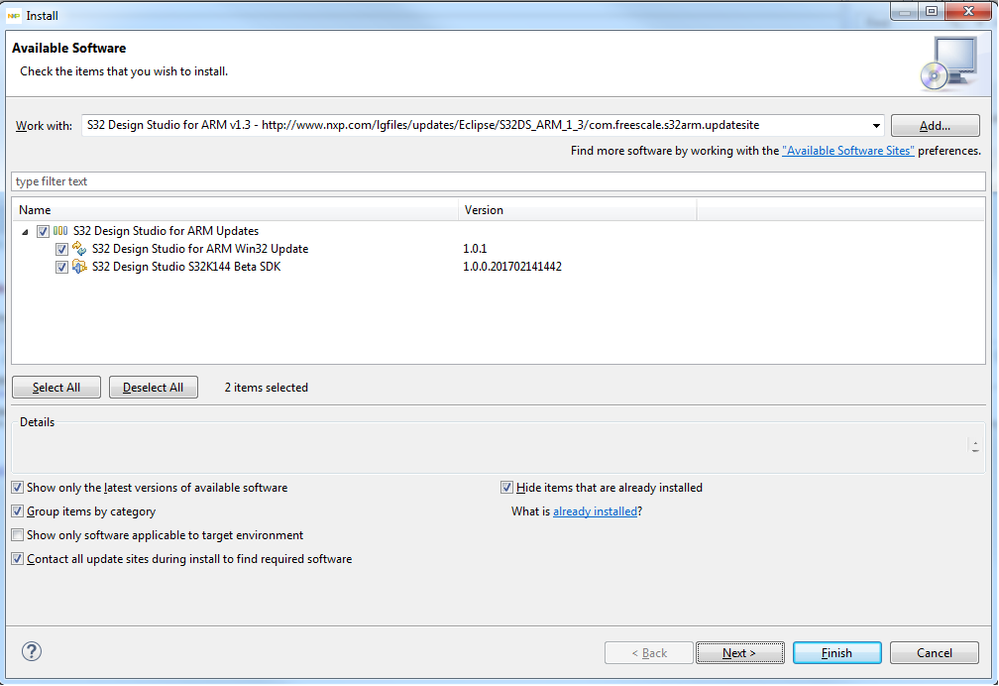This screenshot has height=686, width=999.
Task: Open the already installed link
Action: [x=595, y=511]
